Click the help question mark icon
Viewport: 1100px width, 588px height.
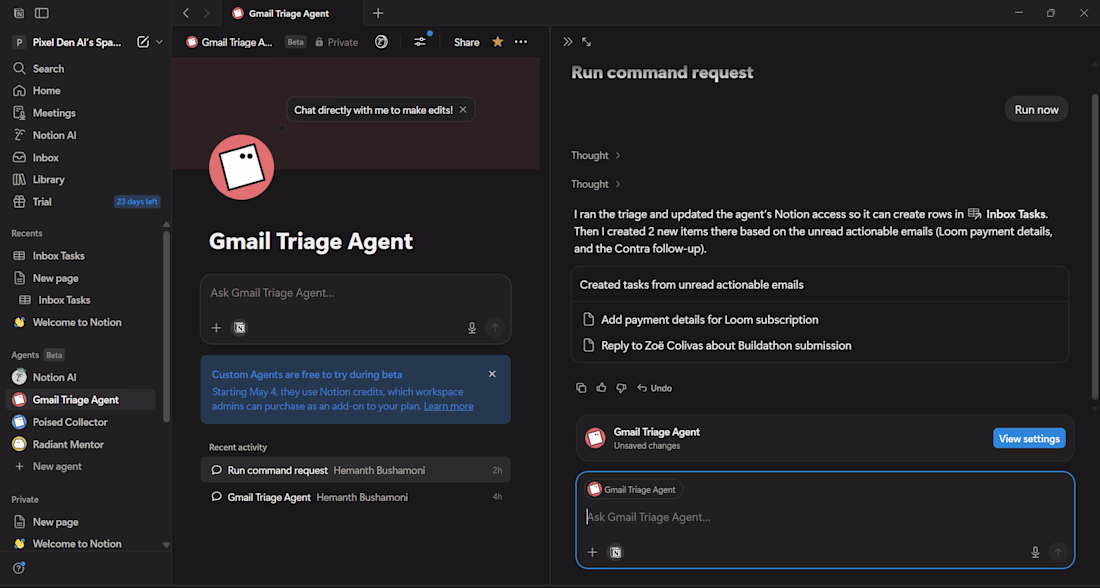click(19, 568)
